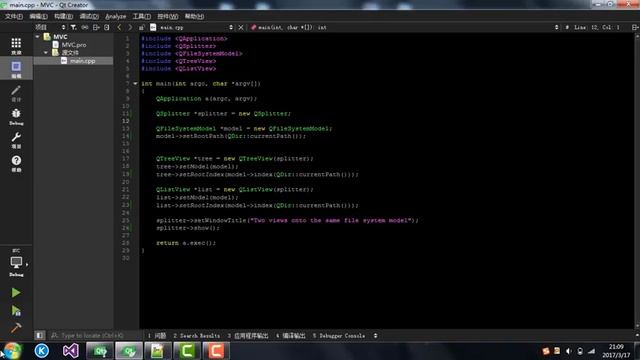640x360 pixels.
Task: Open Design mode pencil icon
Action: (16, 93)
